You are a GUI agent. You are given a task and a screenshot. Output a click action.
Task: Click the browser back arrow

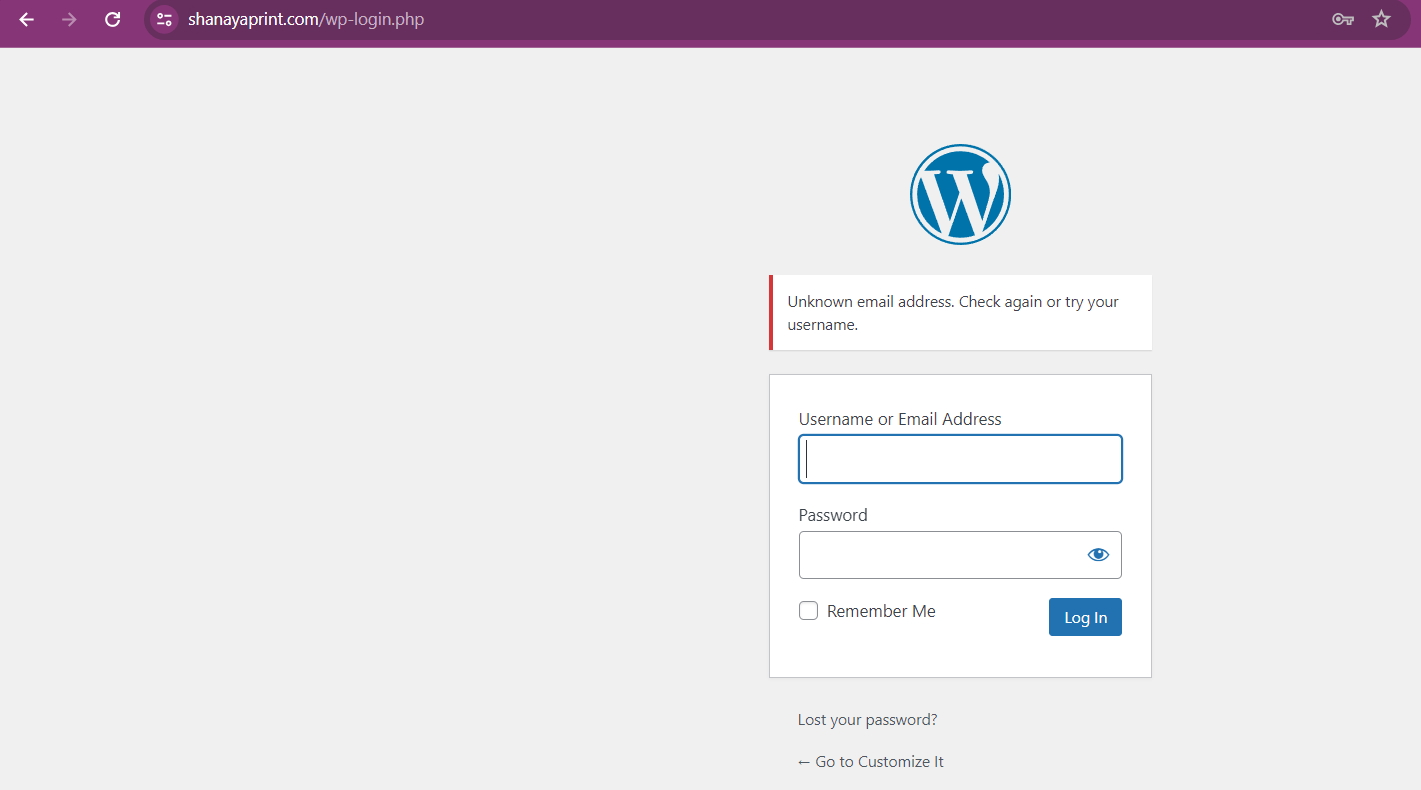point(27,19)
